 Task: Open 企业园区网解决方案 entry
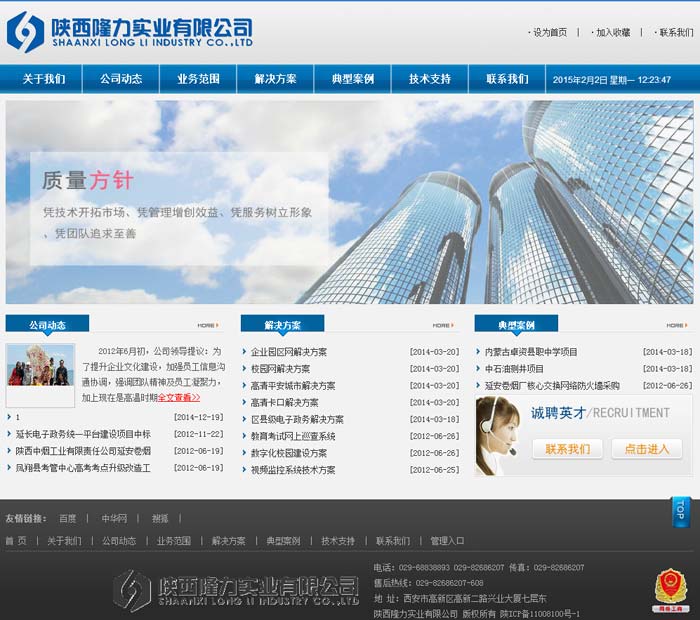[288, 352]
